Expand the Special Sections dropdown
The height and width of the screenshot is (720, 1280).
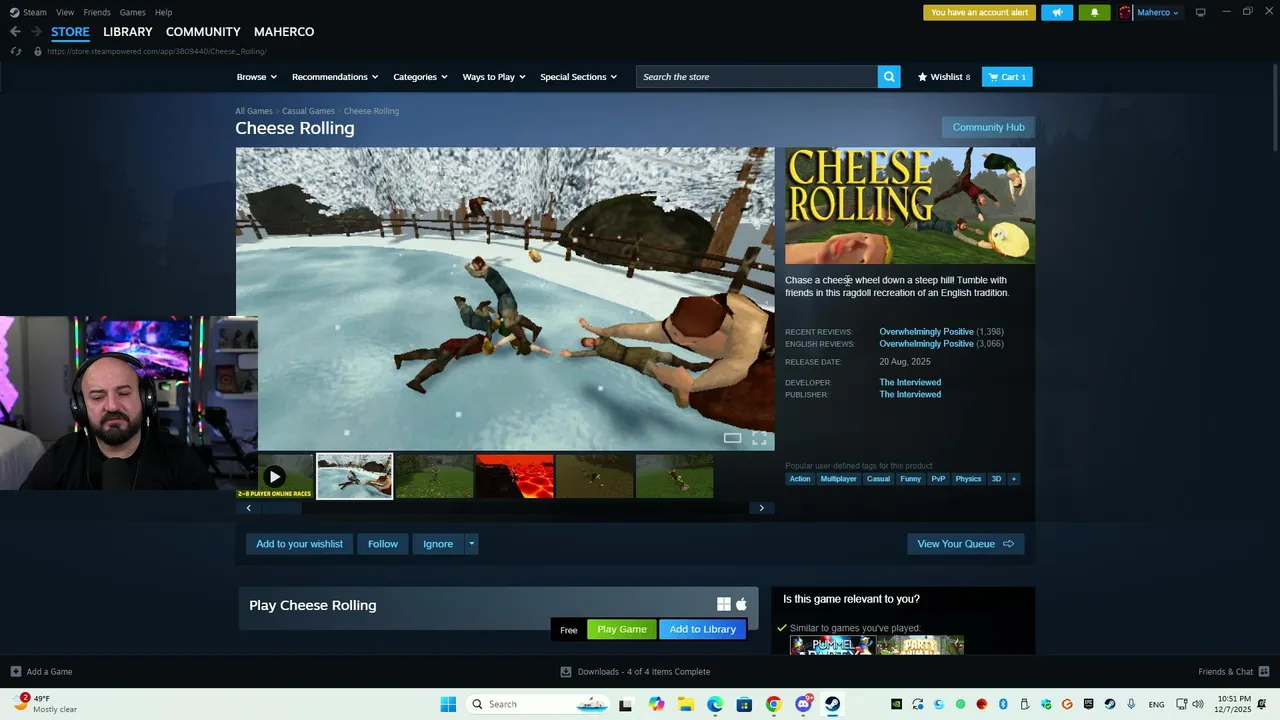point(578,77)
